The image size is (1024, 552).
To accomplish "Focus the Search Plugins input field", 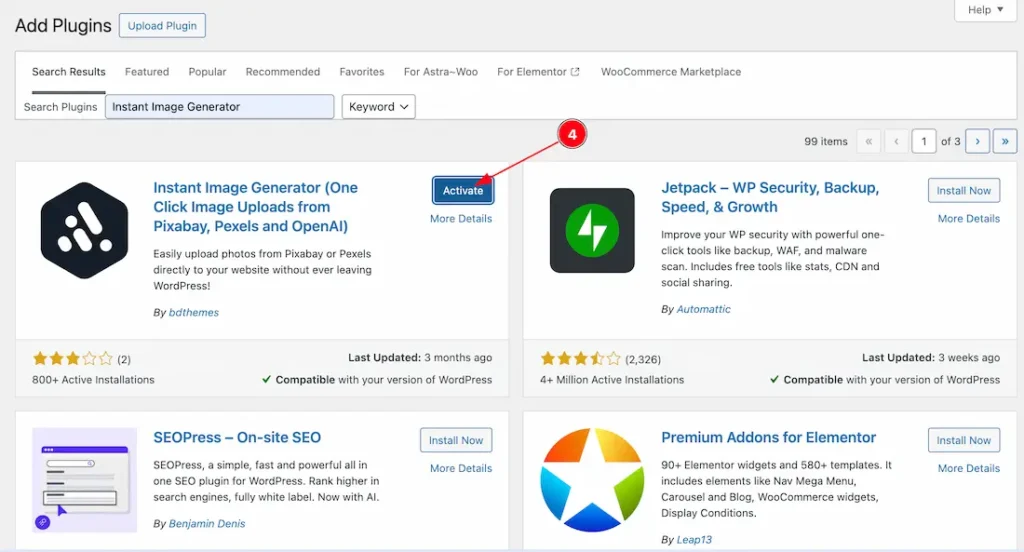I will point(219,106).
